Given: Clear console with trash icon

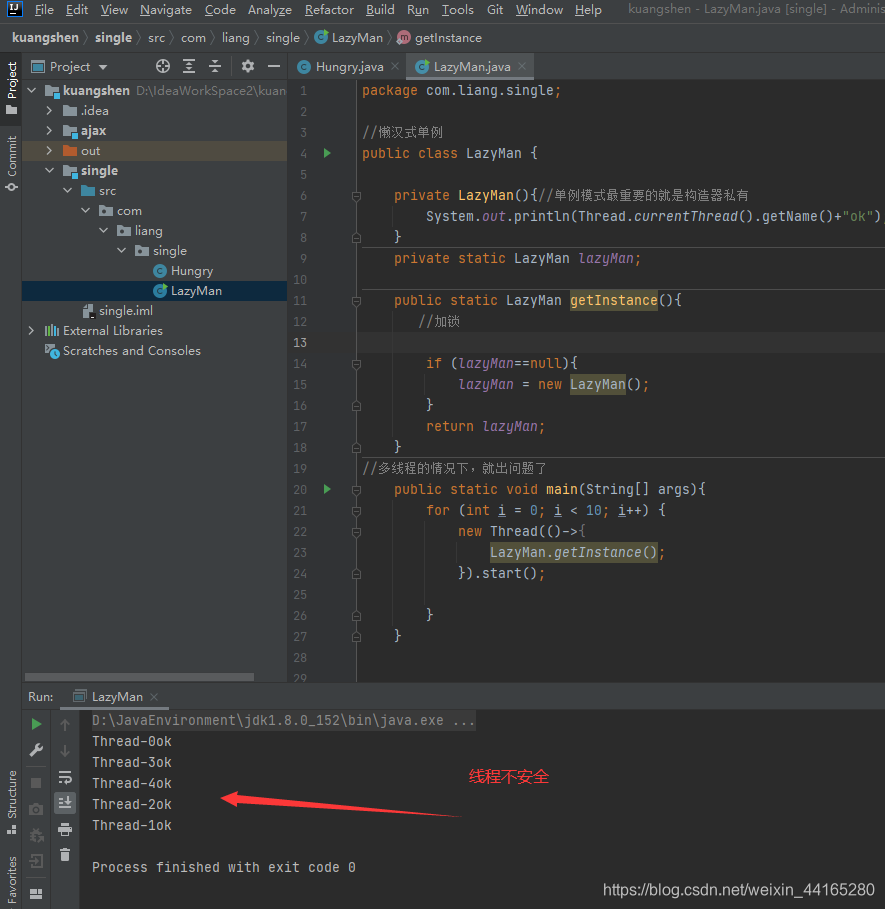Looking at the screenshot, I should tap(65, 855).
